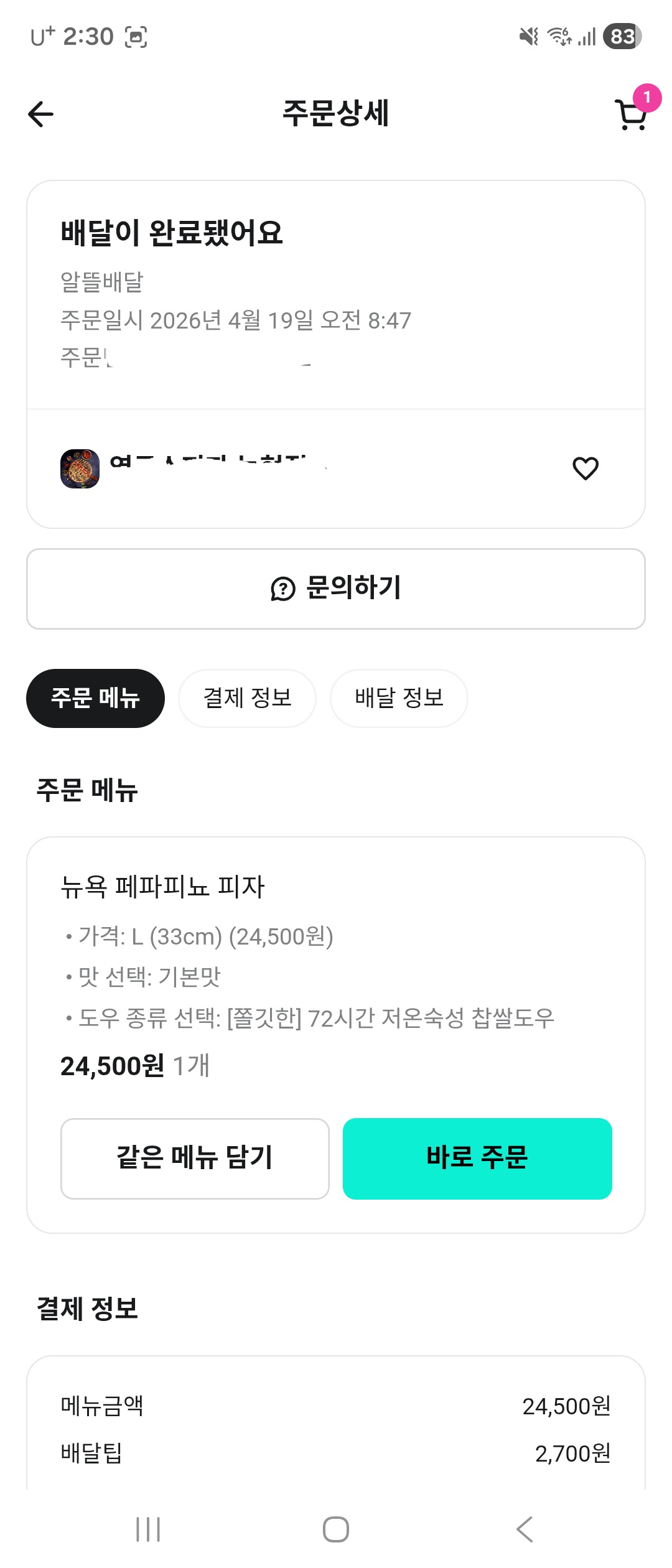
Task: Tap 같은 메뉴 담기 button
Action: coord(195,1159)
